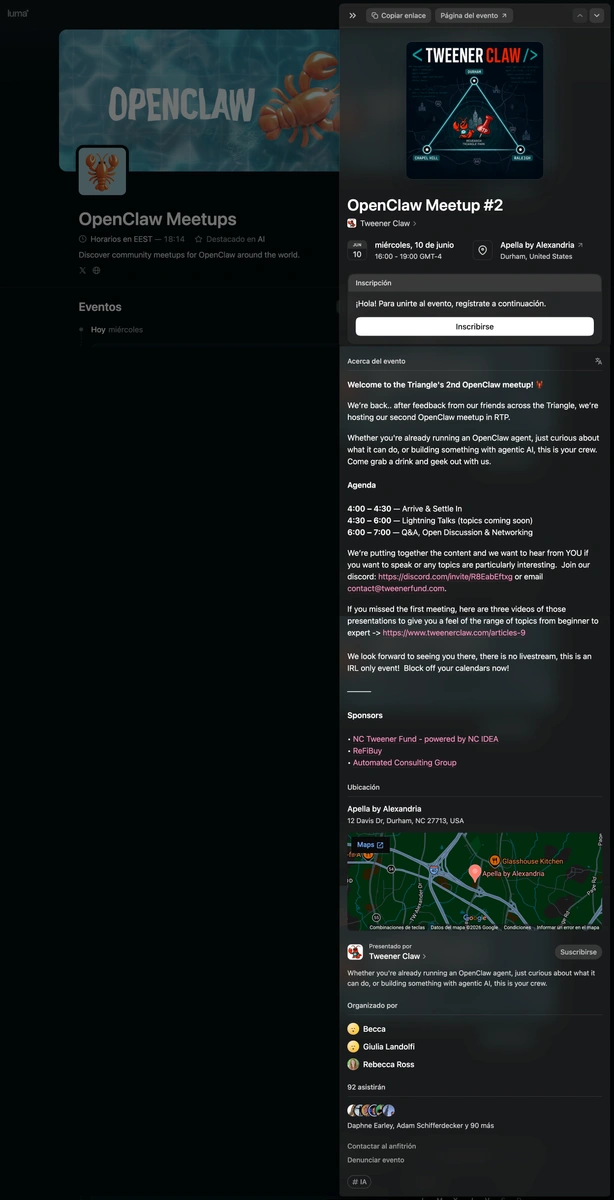614x1200 pixels.
Task: Open Automated Consulting Group sponsor link
Action: [x=404, y=763]
